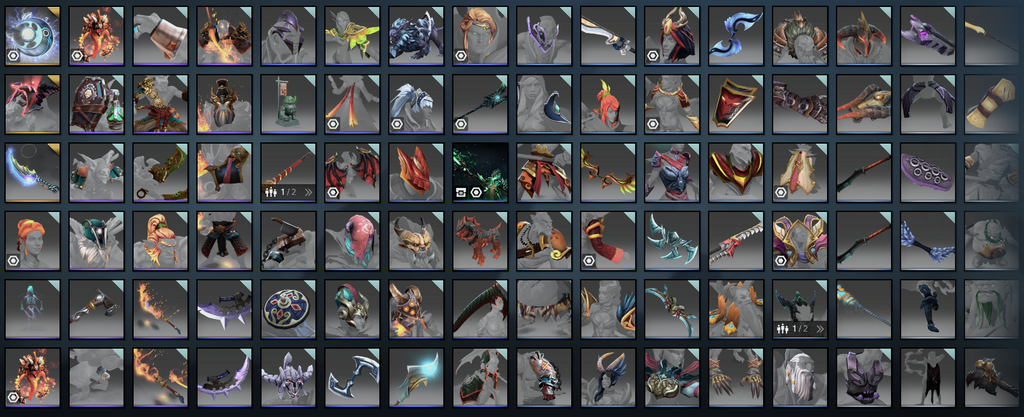Select the glowing blue orb item
Viewport: 1024px width, 417px height.
tap(33, 36)
